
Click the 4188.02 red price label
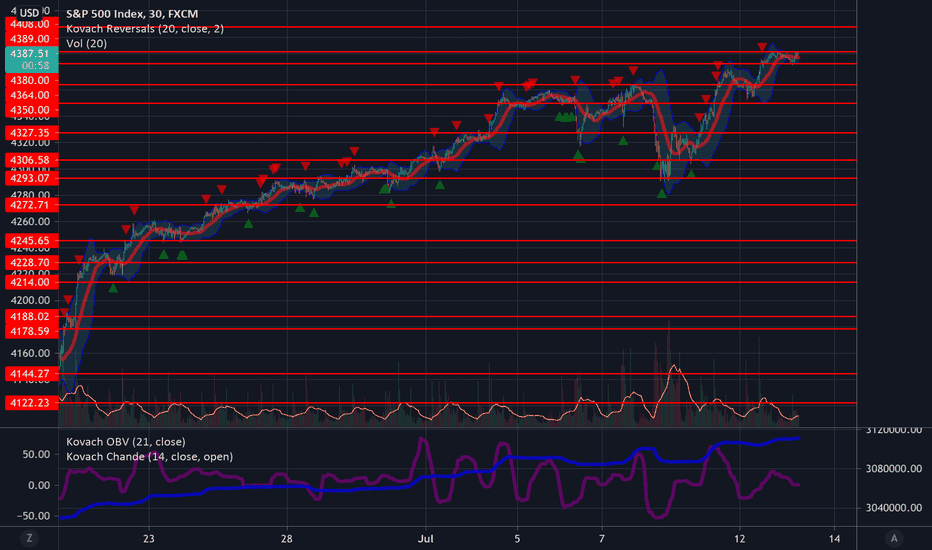pos(32,316)
